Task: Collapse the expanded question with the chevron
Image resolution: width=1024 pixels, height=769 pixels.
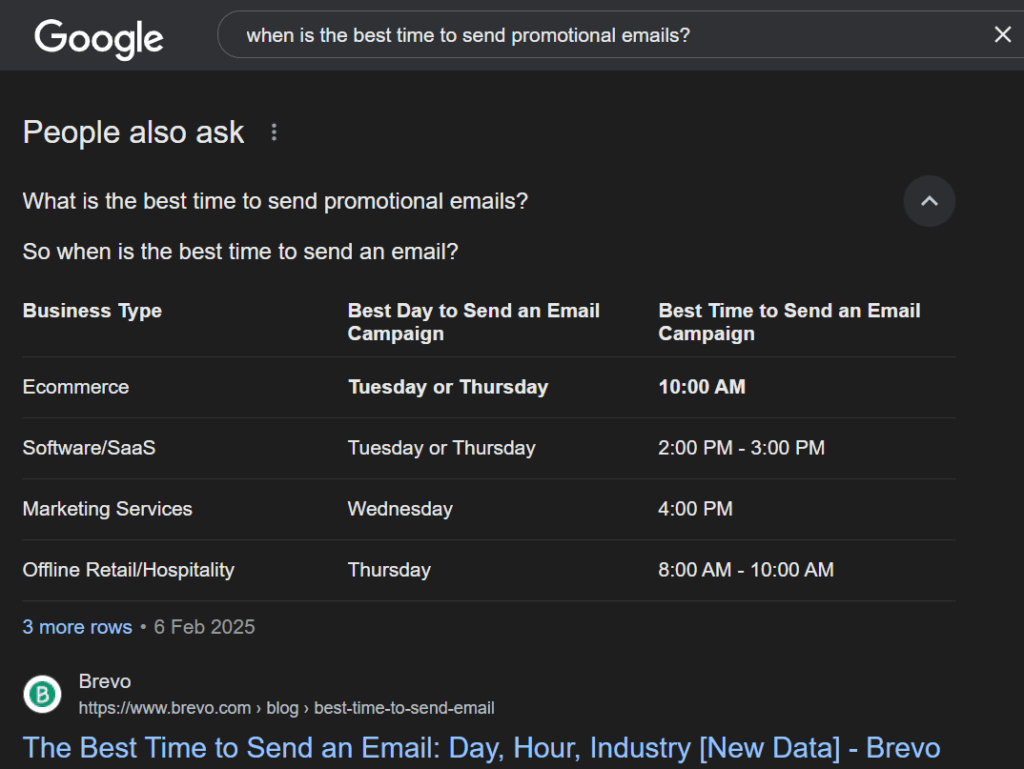Action: pyautogui.click(x=929, y=201)
